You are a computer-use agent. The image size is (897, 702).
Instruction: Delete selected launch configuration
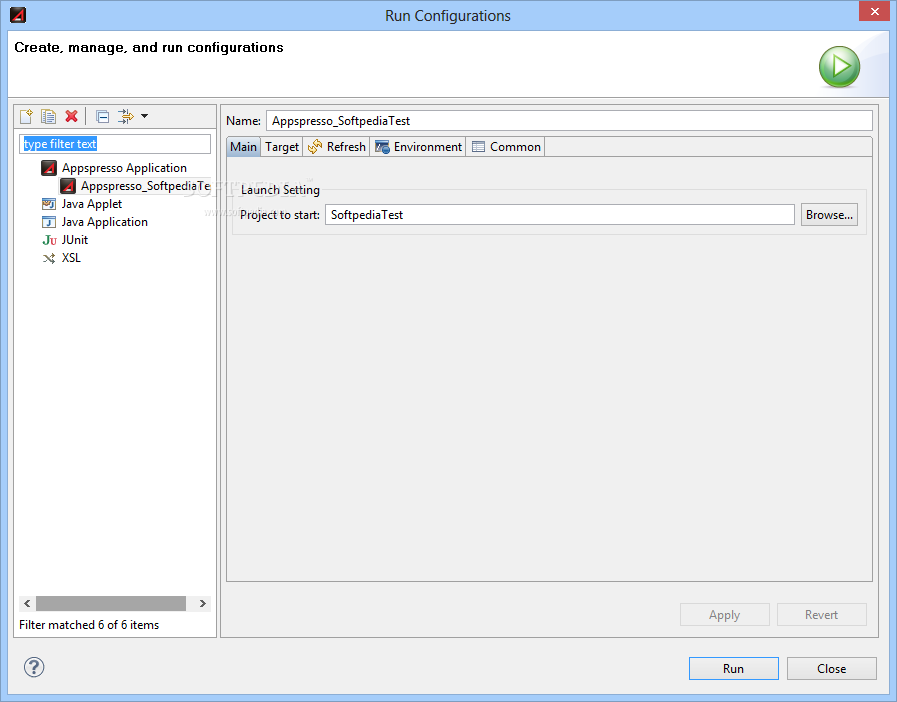(72, 116)
